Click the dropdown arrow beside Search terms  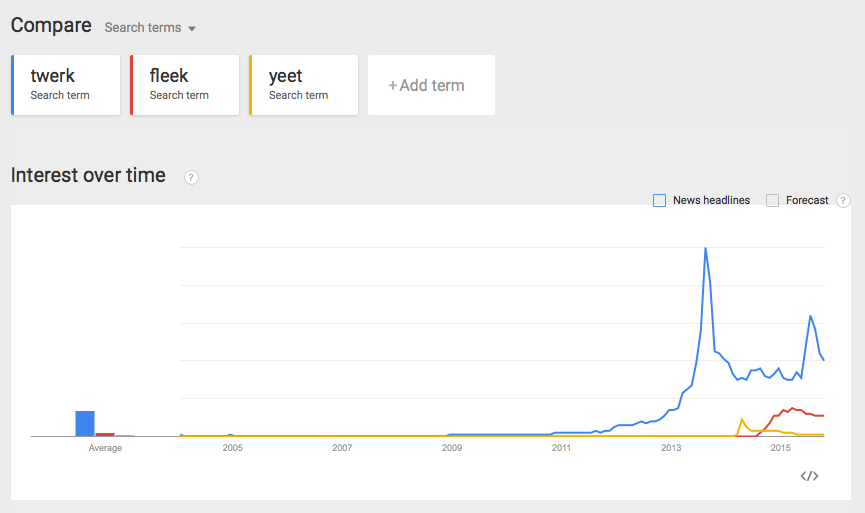(191, 29)
